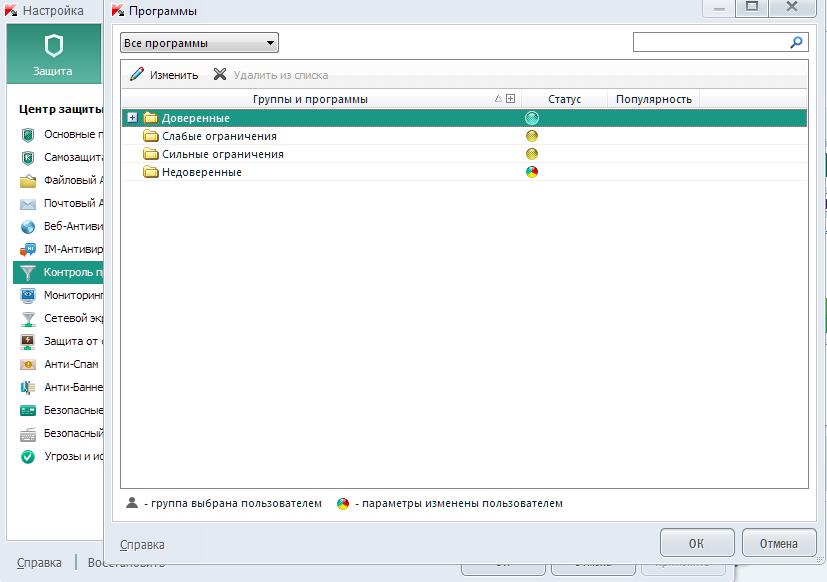Open Безопасные платежи card icon
827x582 pixels.
[28, 411]
